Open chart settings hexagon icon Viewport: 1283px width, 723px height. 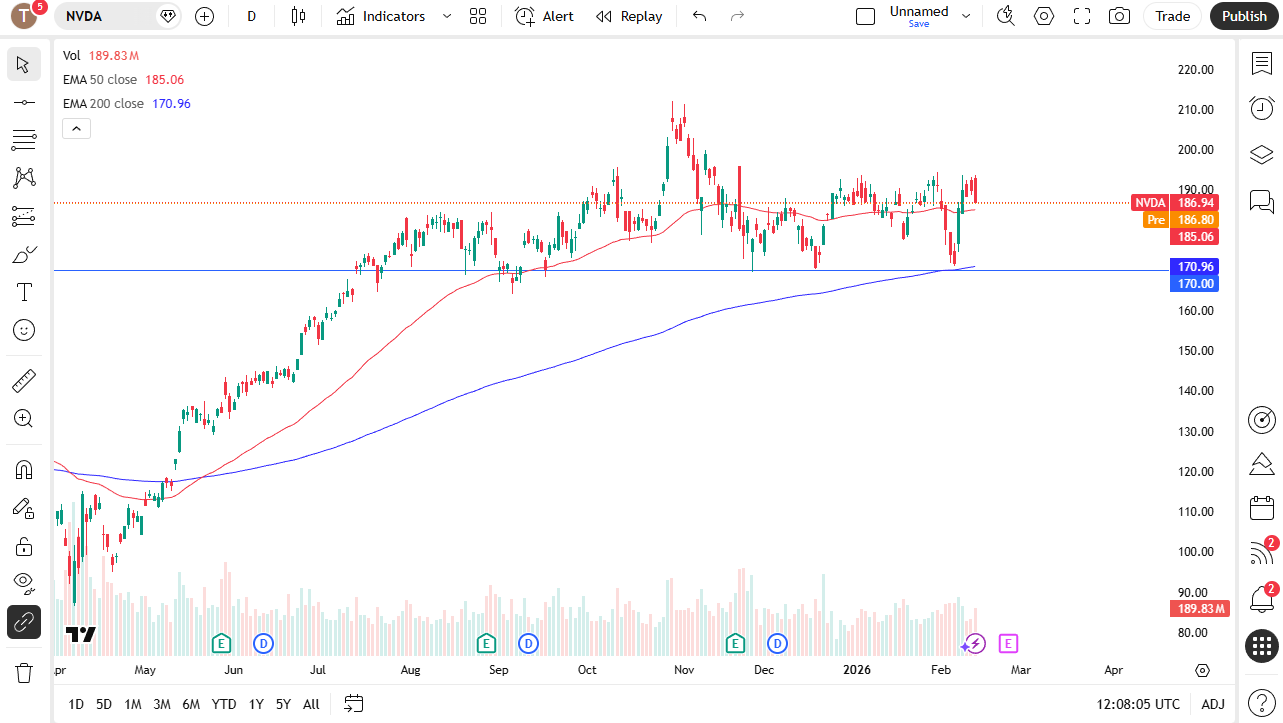pyautogui.click(x=1044, y=16)
